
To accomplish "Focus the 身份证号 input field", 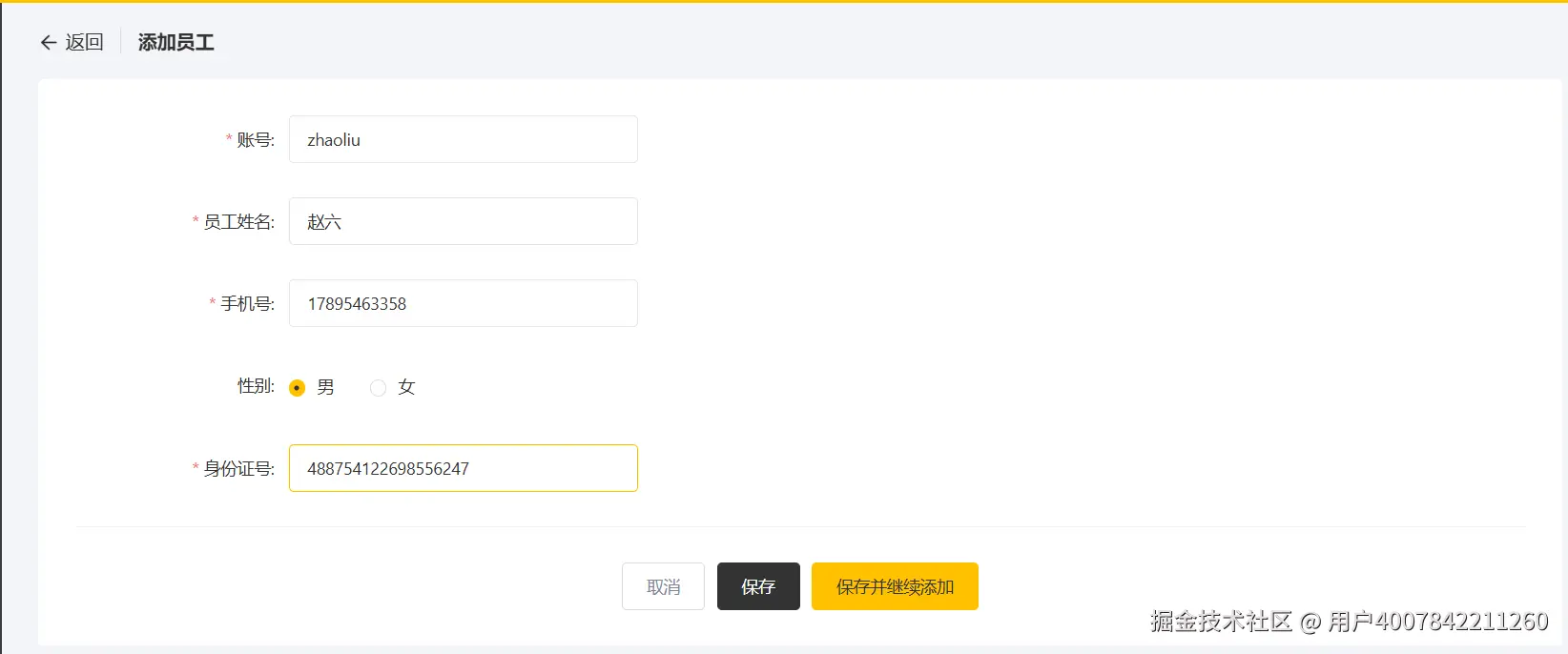I will [x=463, y=468].
